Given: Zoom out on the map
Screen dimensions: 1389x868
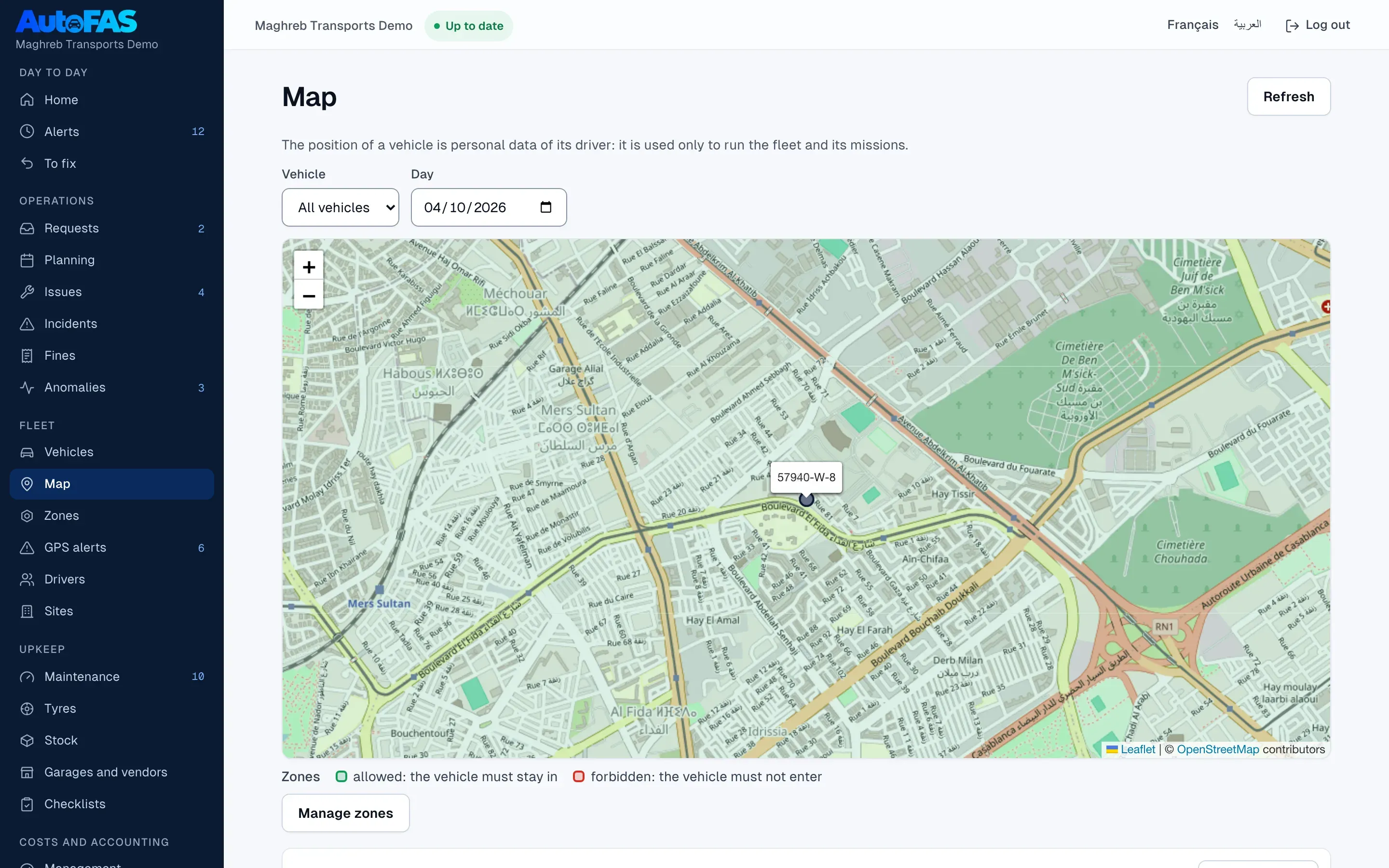Looking at the screenshot, I should (309, 295).
